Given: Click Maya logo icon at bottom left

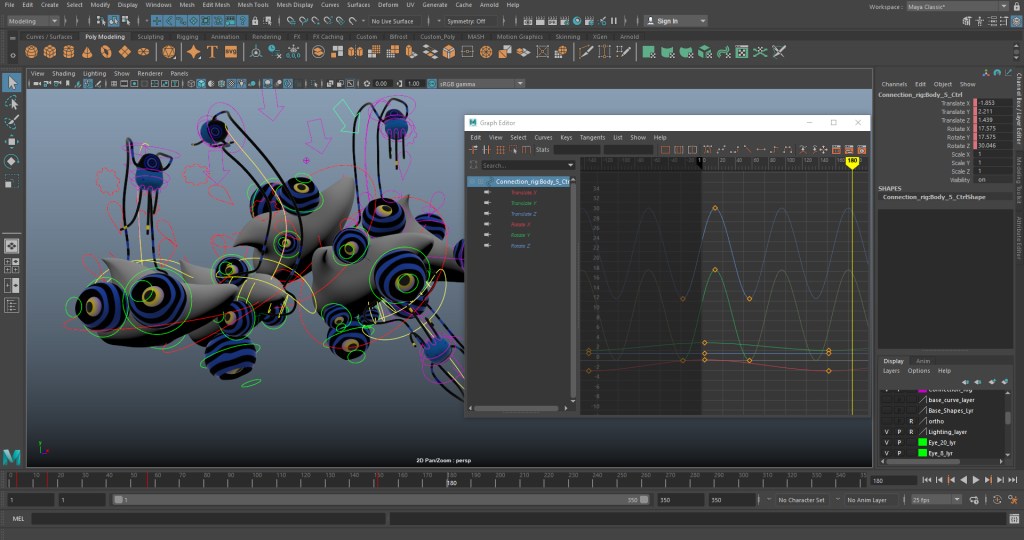Looking at the screenshot, I should (x=13, y=456).
